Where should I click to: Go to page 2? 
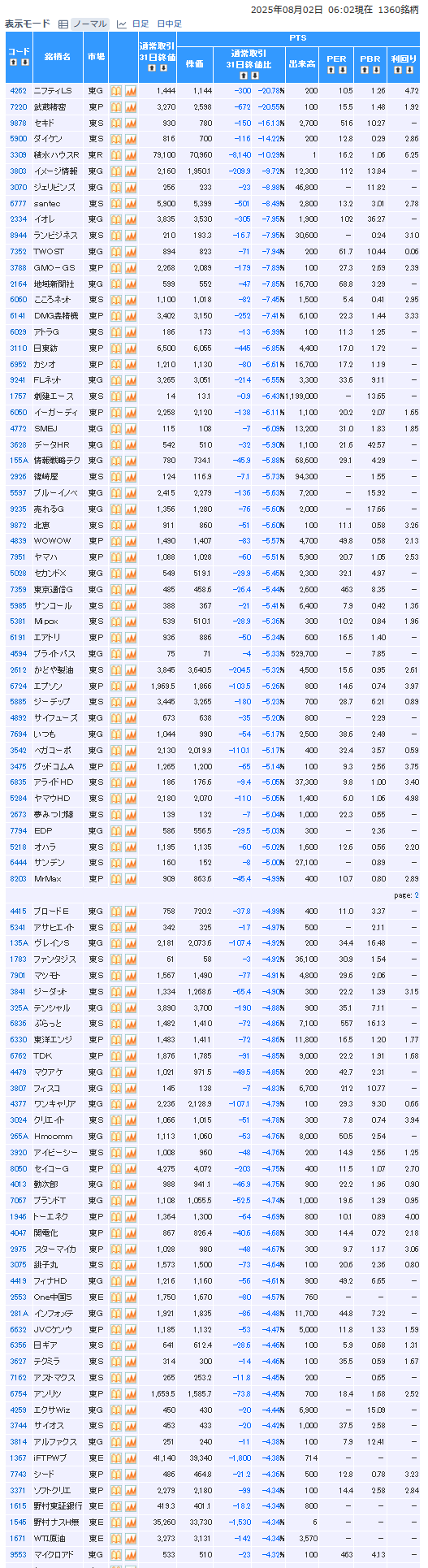click(417, 895)
